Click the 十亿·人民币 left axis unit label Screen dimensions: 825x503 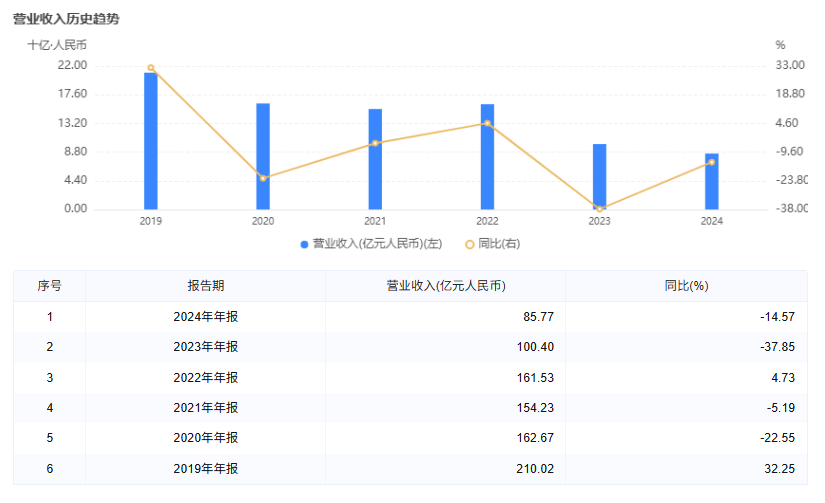click(57, 45)
